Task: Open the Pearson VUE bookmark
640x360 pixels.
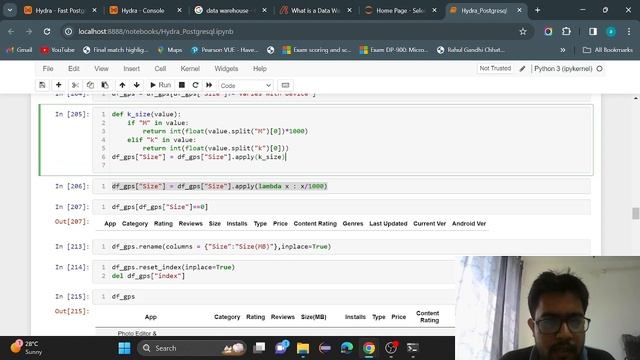Action: (224, 50)
